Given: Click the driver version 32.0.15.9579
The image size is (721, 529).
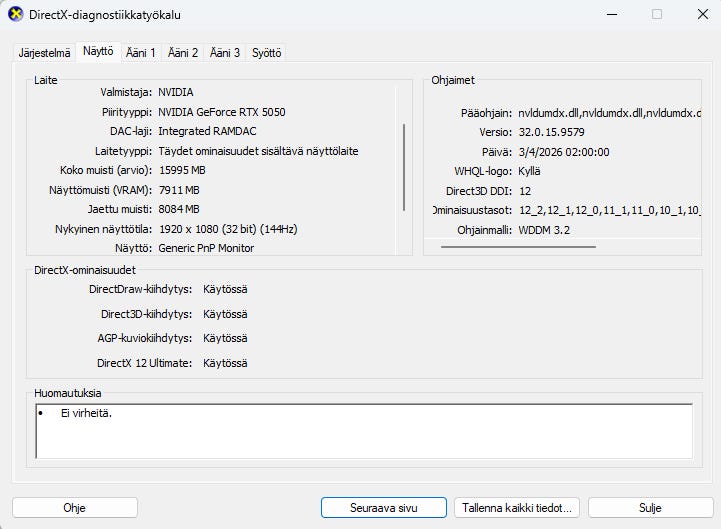Looking at the screenshot, I should click(x=551, y=132).
